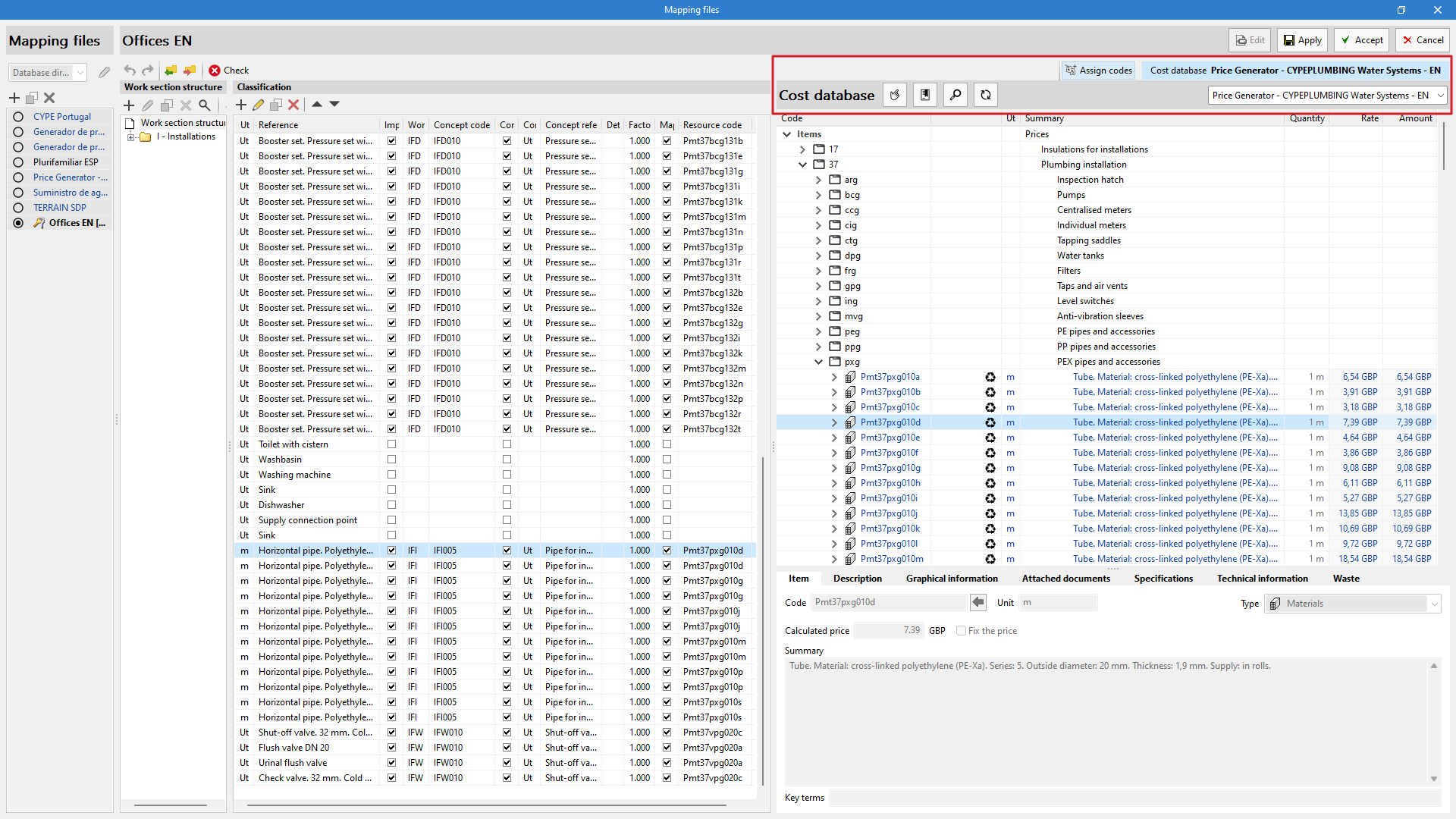Viewport: 1456px width, 819px height.
Task: Click move up arrow in Classification toolbar
Action: click(x=317, y=105)
